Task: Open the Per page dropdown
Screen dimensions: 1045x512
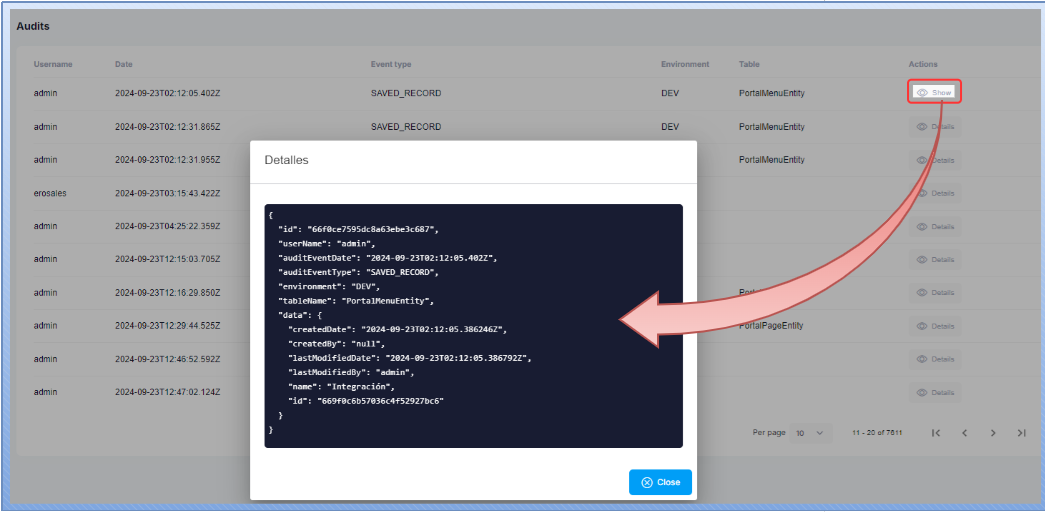Action: 810,433
